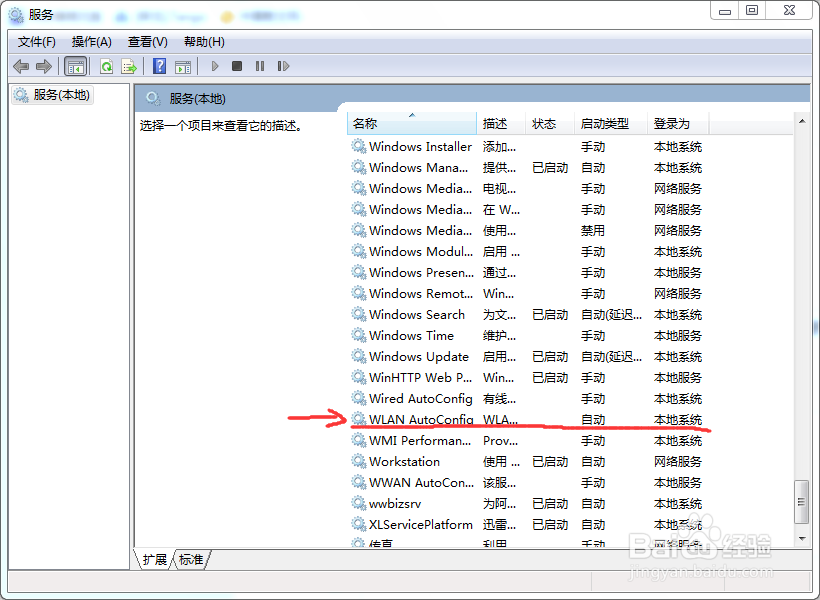This screenshot has width=820, height=600.
Task: Select the XLServicePlatform service name
Action: point(420,525)
